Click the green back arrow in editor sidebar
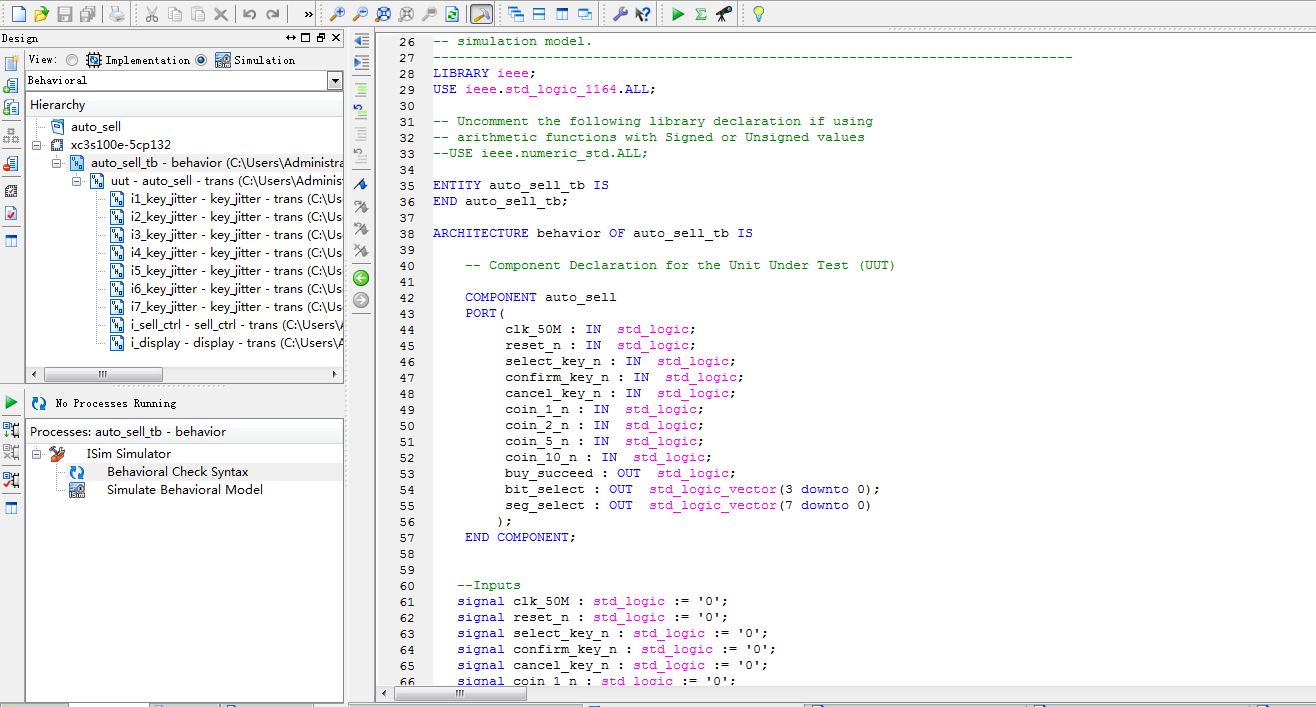The image size is (1316, 707). [361, 277]
